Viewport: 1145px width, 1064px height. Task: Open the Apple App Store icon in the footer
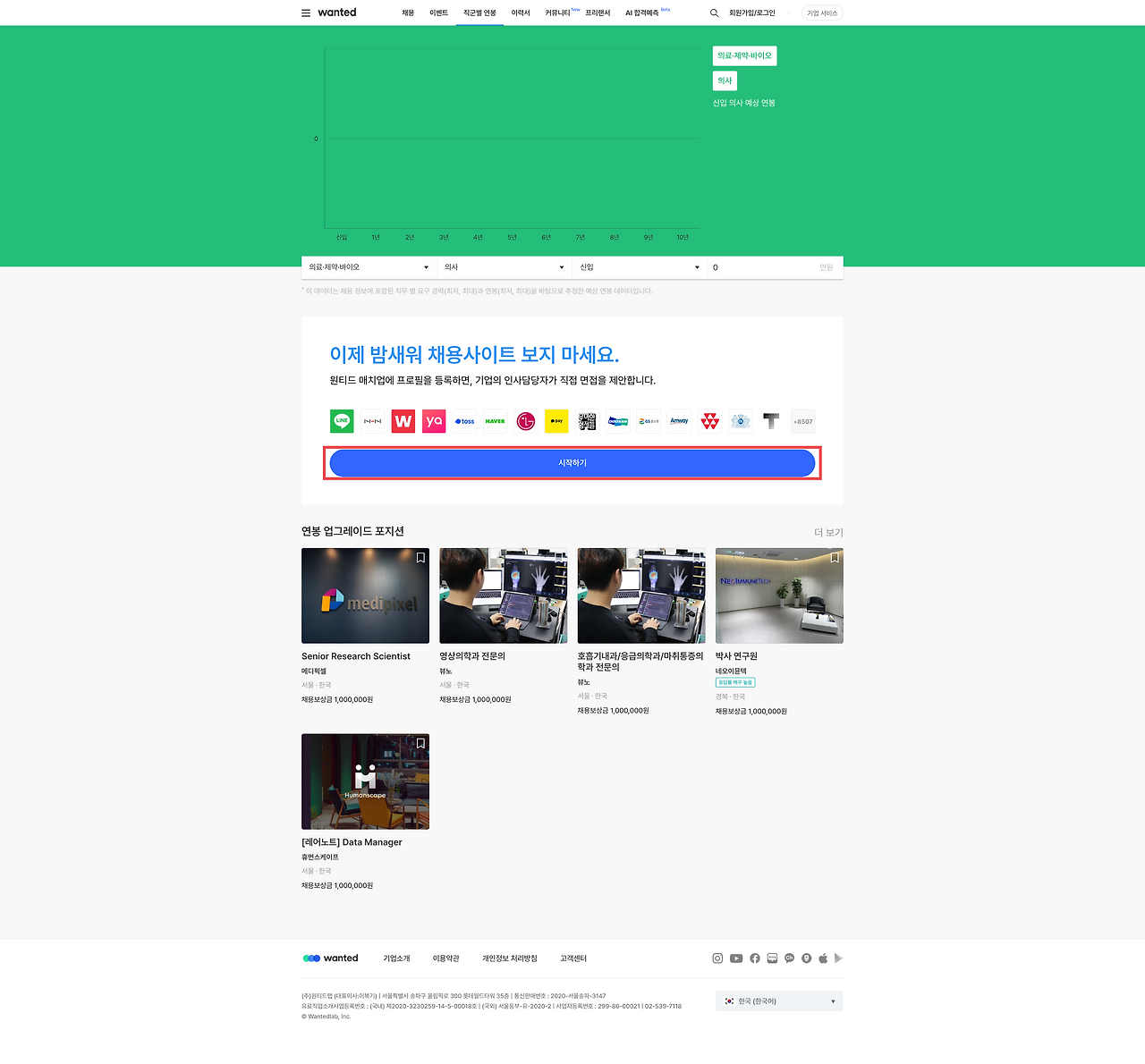click(x=823, y=958)
